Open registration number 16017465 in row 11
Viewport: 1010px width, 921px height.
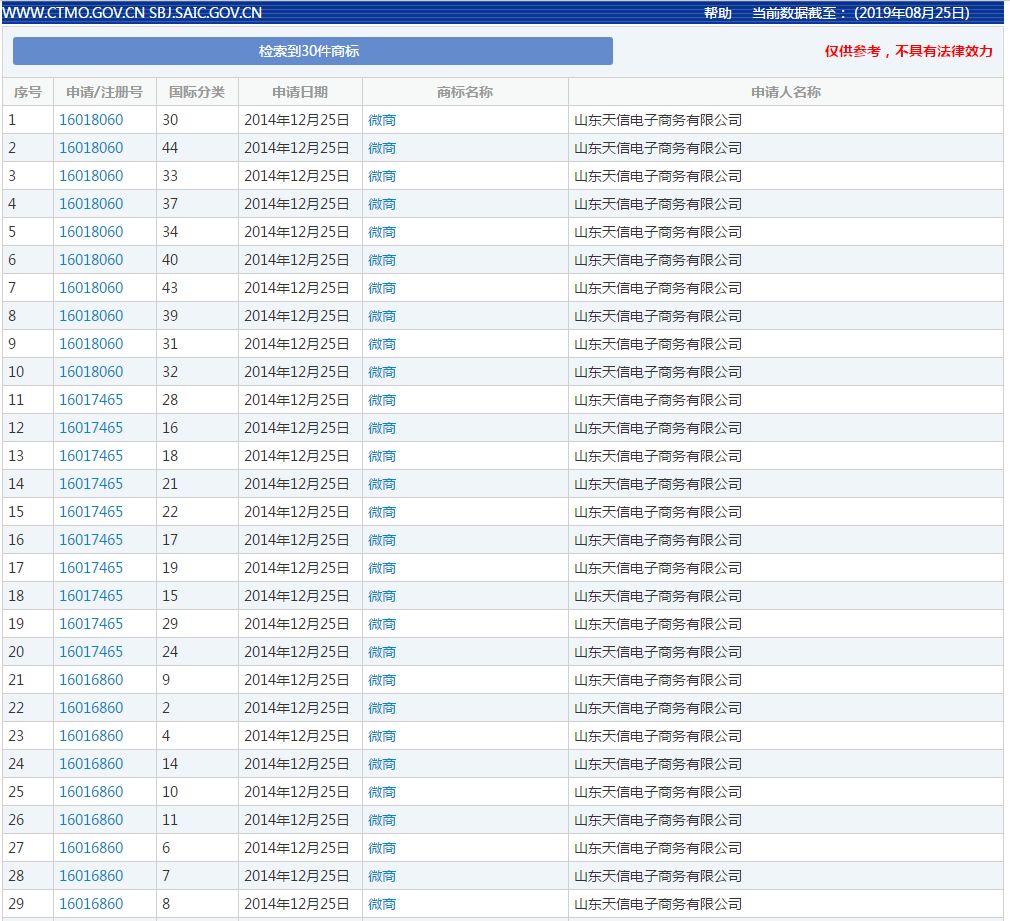click(91, 400)
